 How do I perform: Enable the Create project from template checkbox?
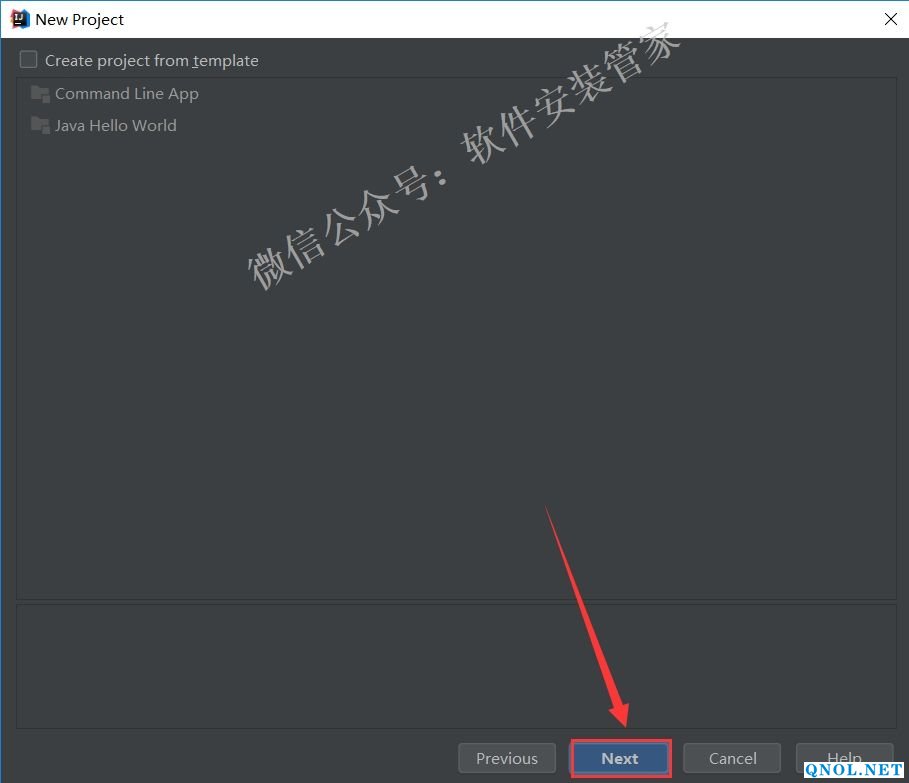[29, 60]
